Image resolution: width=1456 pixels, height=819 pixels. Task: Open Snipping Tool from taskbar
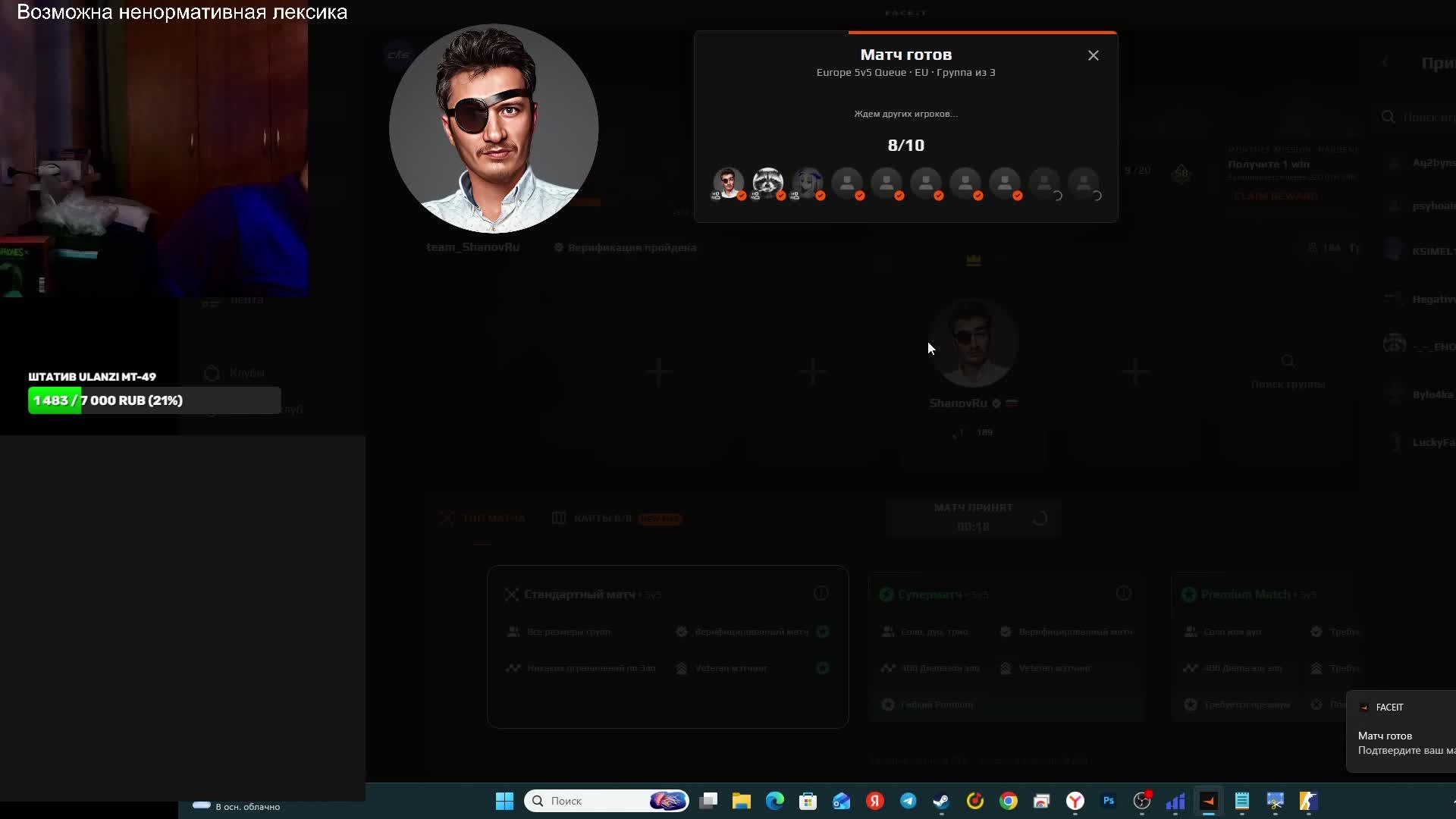[1276, 801]
